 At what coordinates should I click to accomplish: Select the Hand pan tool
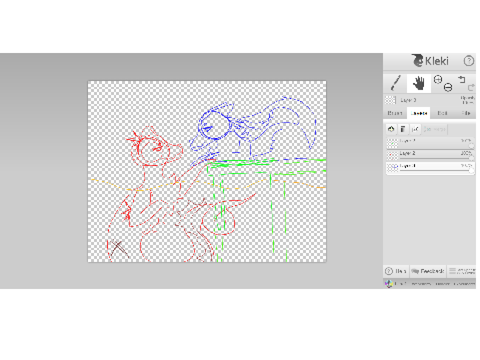(x=419, y=83)
